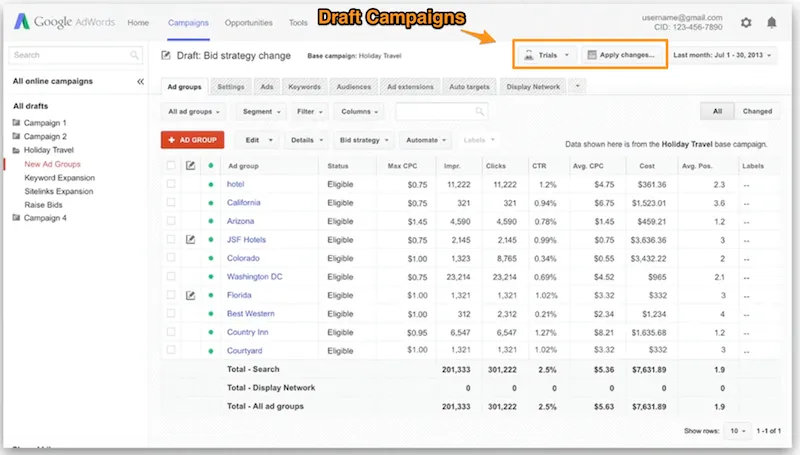This screenshot has width=800, height=455.
Task: Open the Last month date range dropdown
Action: [722, 55]
